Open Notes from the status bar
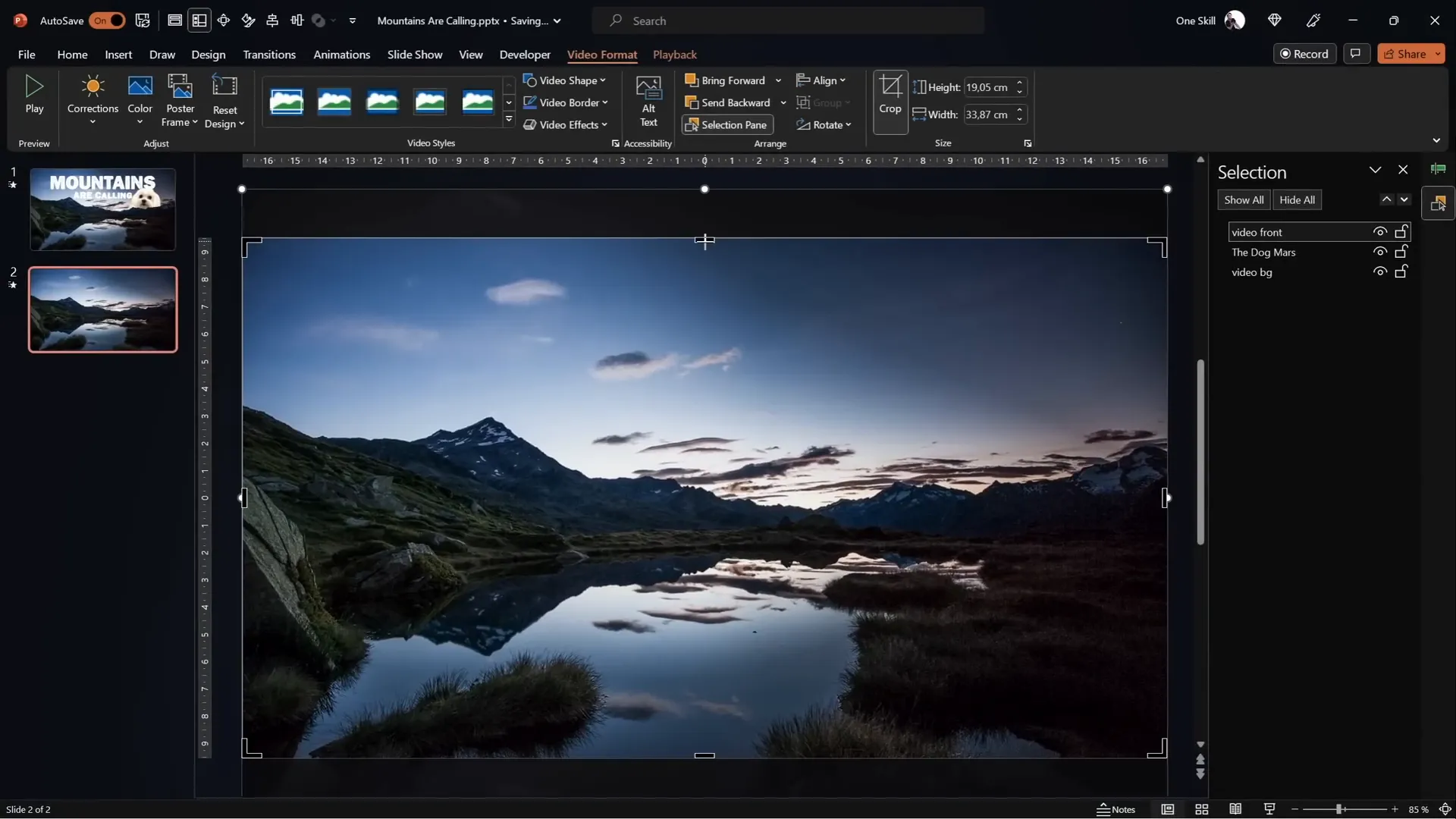The image size is (1456, 819). point(1116,809)
